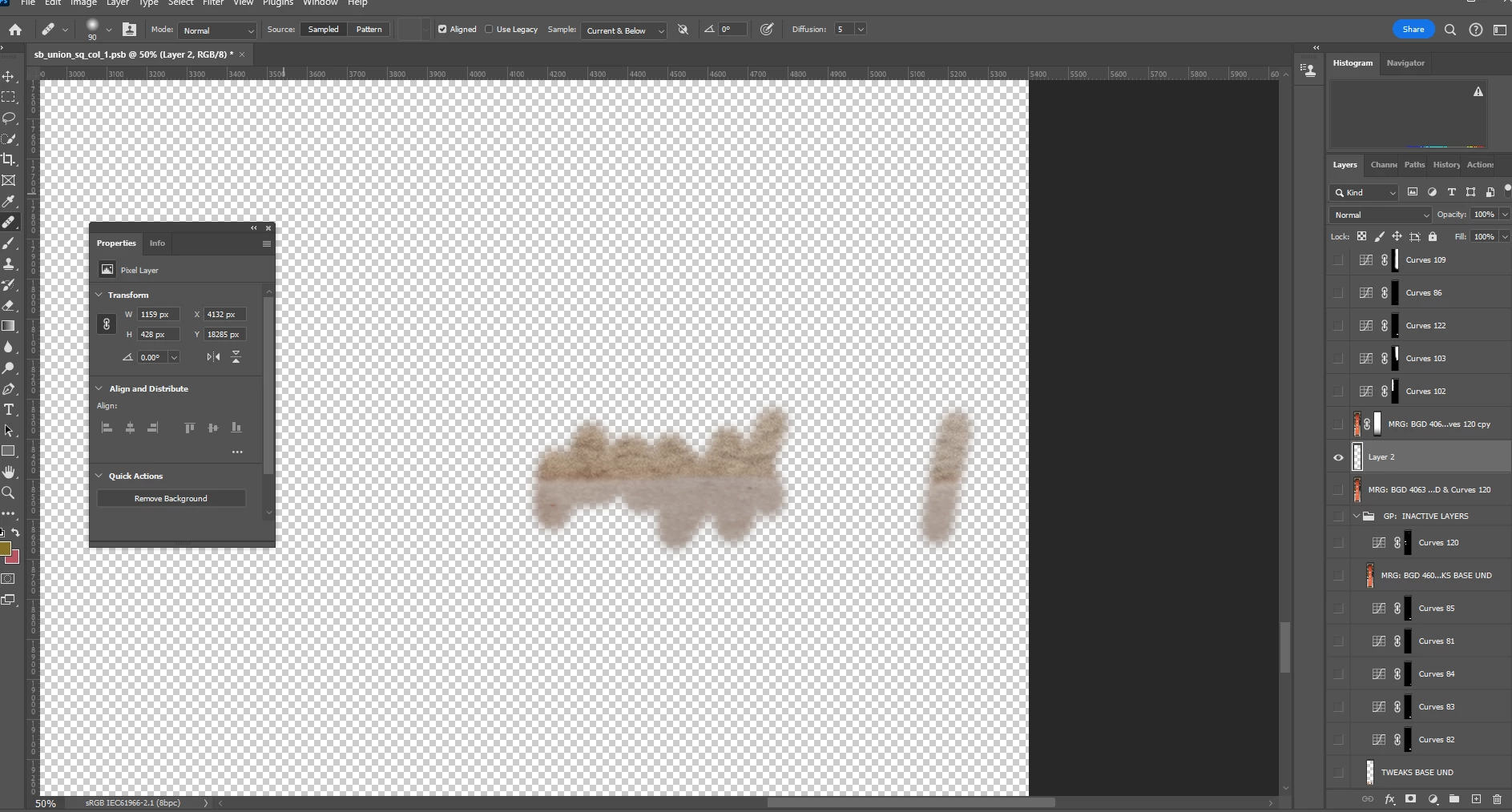
Task: Switch to the Info tab
Action: point(157,243)
